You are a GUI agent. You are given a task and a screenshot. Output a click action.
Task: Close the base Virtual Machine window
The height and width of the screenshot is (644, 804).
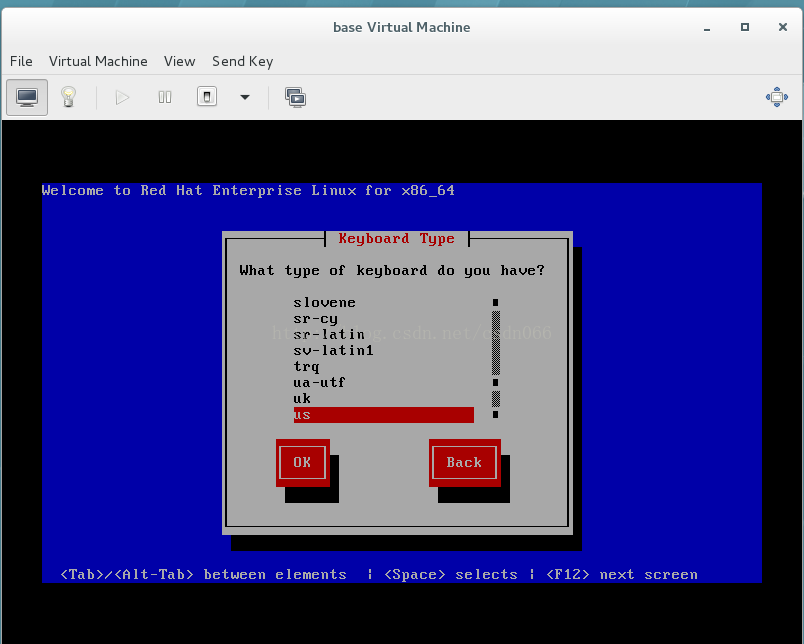tap(782, 27)
